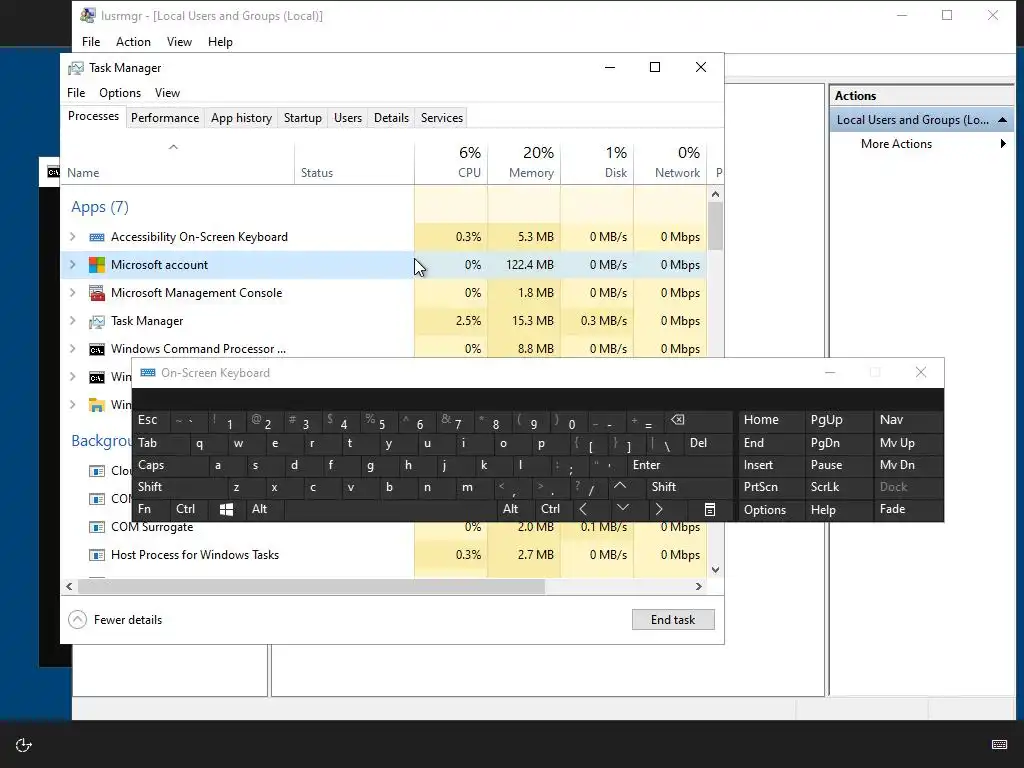
Task: Expand the Microsoft Management Console process
Action: (x=72, y=293)
